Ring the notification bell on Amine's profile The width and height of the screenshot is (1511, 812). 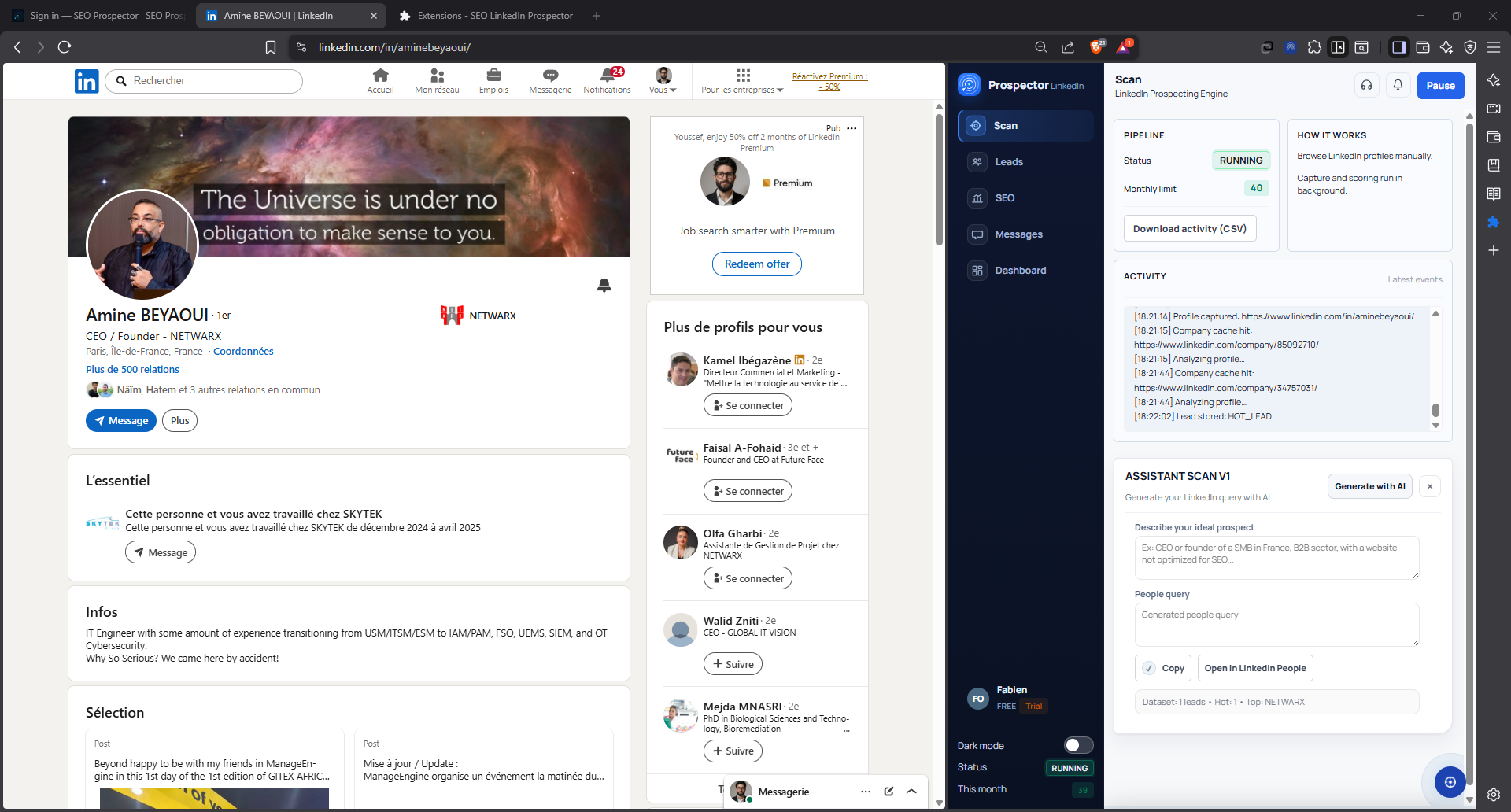pyautogui.click(x=604, y=286)
